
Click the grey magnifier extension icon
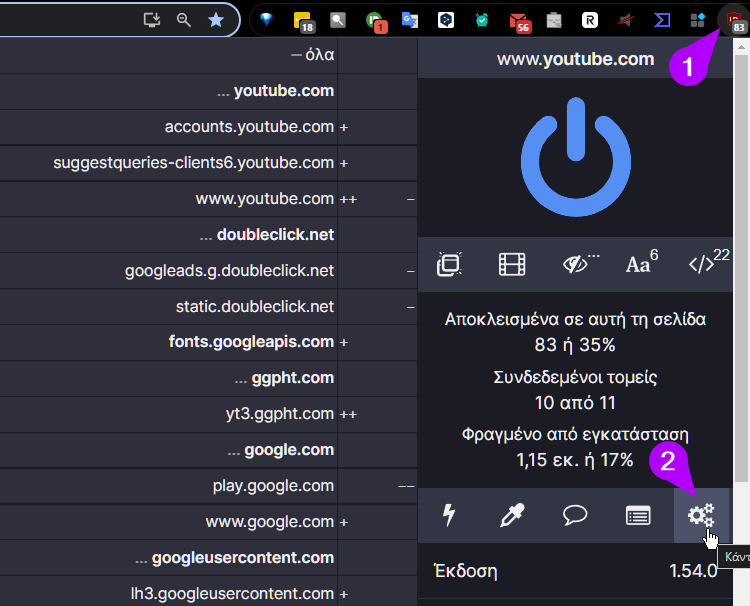click(x=338, y=20)
